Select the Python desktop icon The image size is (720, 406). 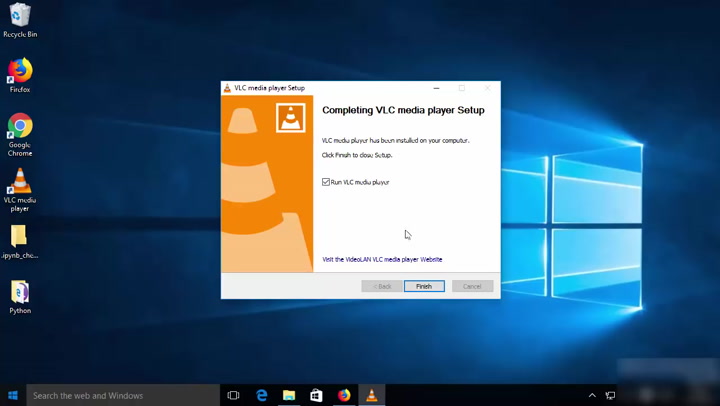(20, 293)
